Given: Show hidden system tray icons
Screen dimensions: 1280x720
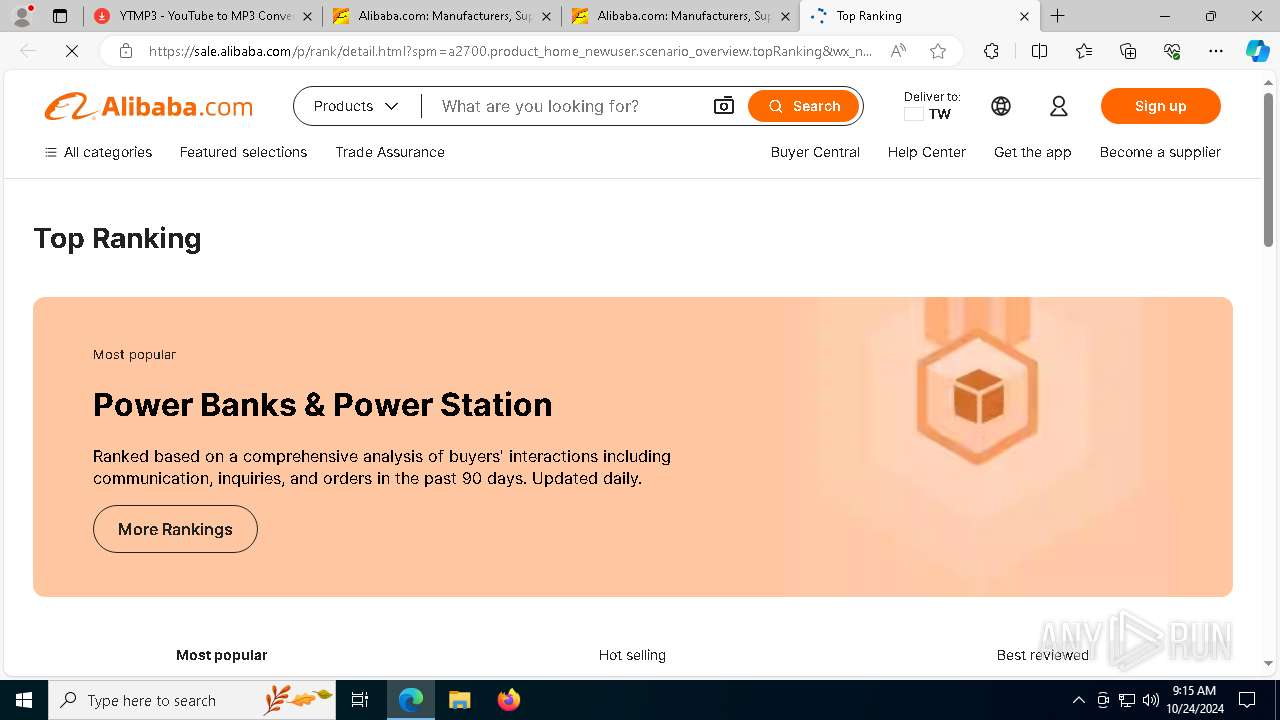Looking at the screenshot, I should coord(1078,700).
